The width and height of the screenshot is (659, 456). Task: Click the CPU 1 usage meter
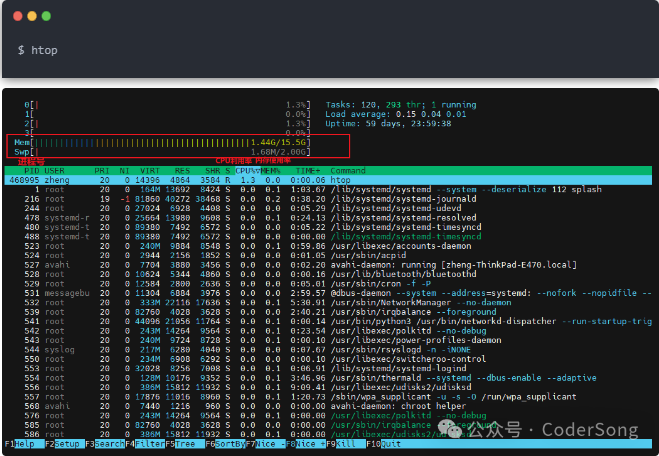[x=167, y=114]
